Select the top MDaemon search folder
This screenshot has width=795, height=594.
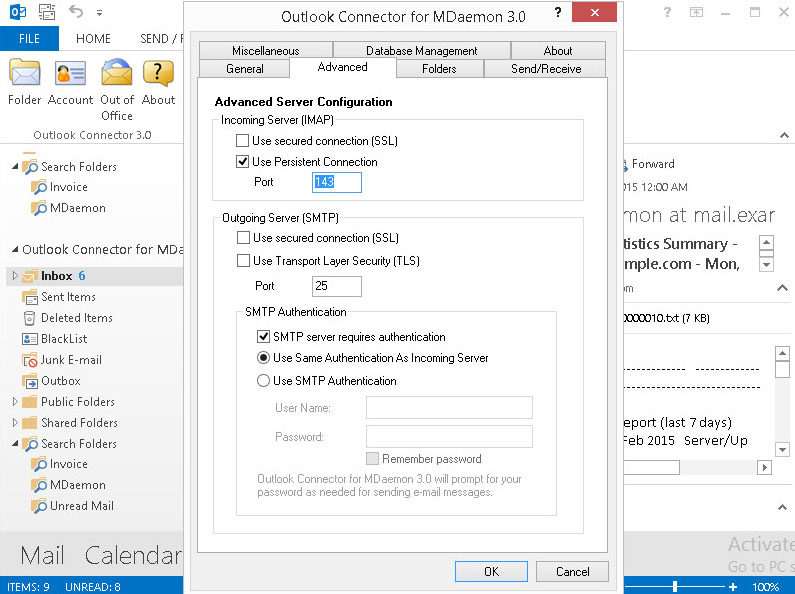click(x=78, y=208)
